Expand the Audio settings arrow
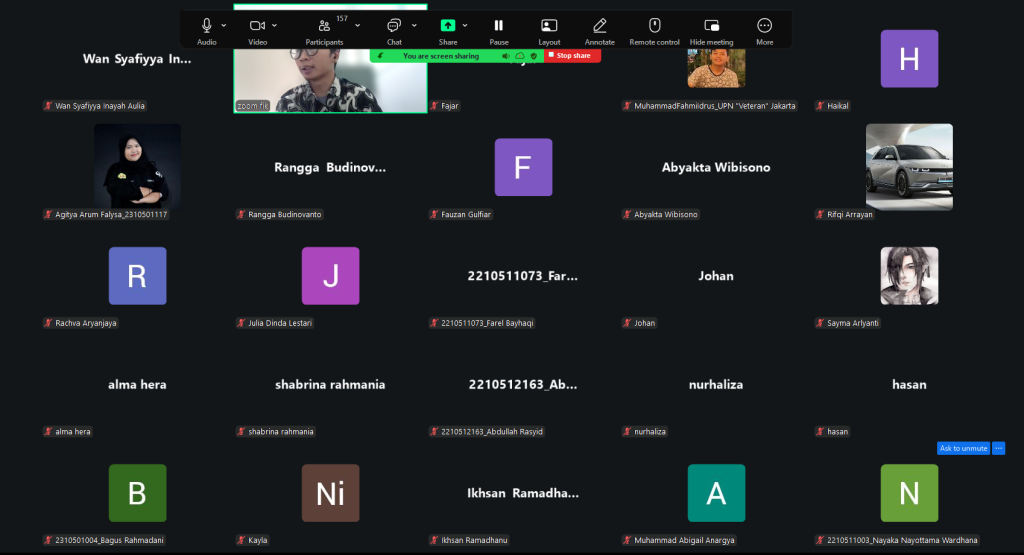Screen dimensions: 1024x555 (224, 25)
